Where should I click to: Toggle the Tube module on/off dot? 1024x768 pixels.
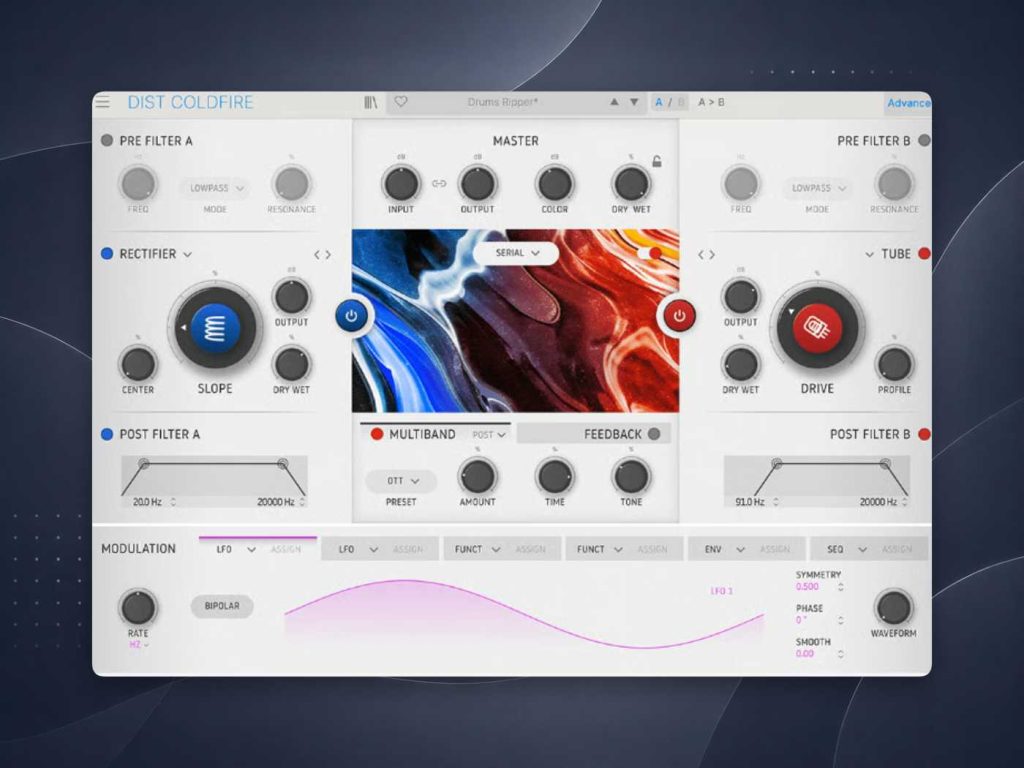click(x=924, y=254)
